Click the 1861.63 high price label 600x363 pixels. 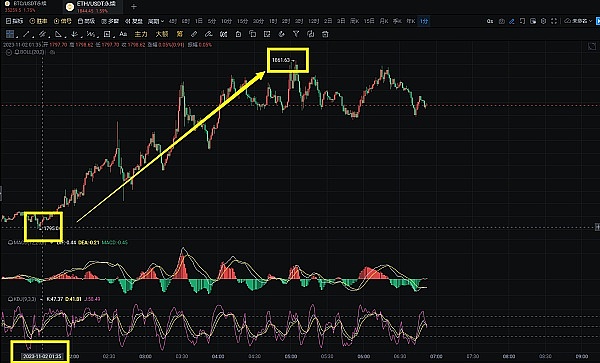coord(281,60)
